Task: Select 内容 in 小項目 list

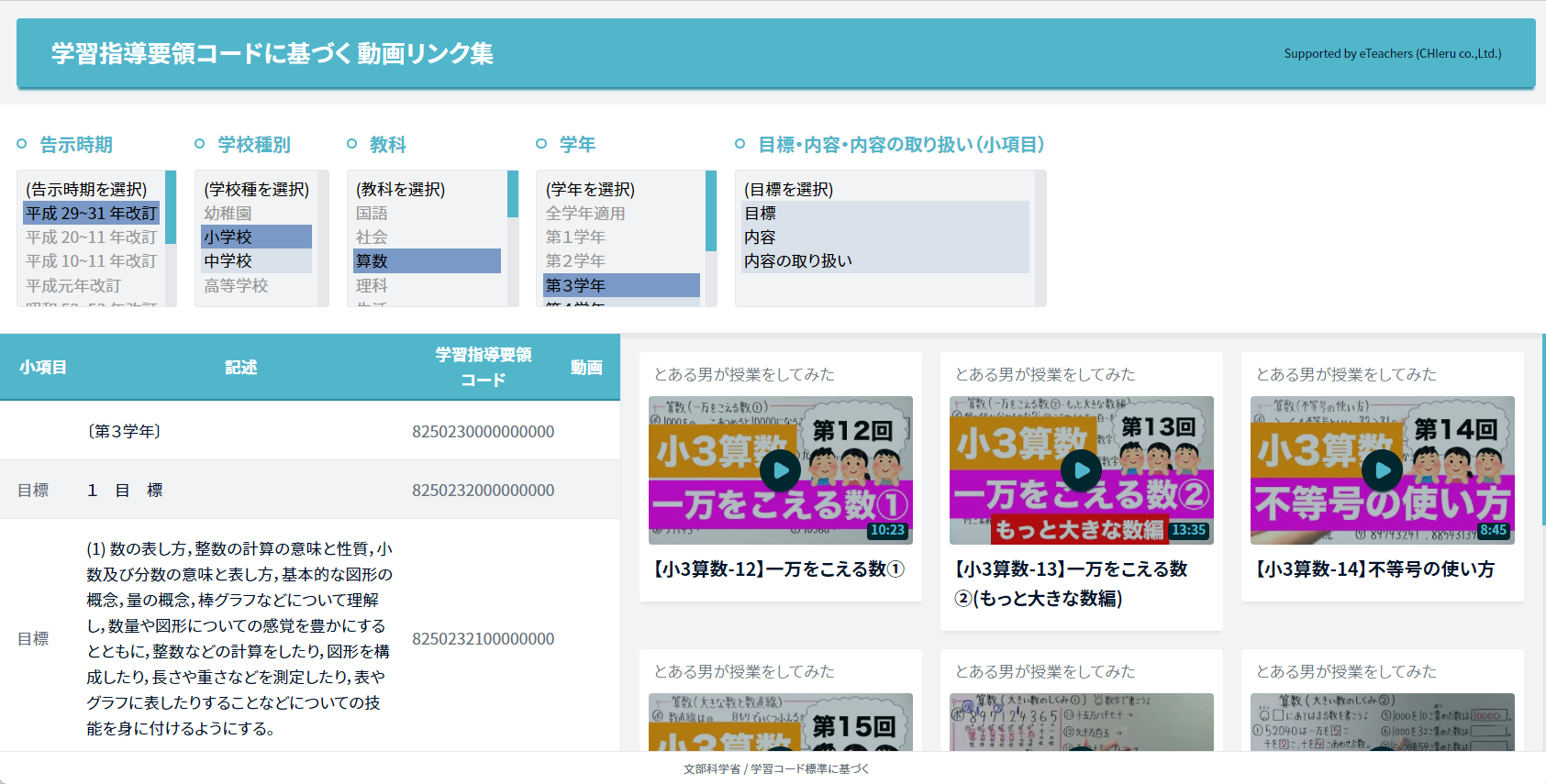Action: 885,237
